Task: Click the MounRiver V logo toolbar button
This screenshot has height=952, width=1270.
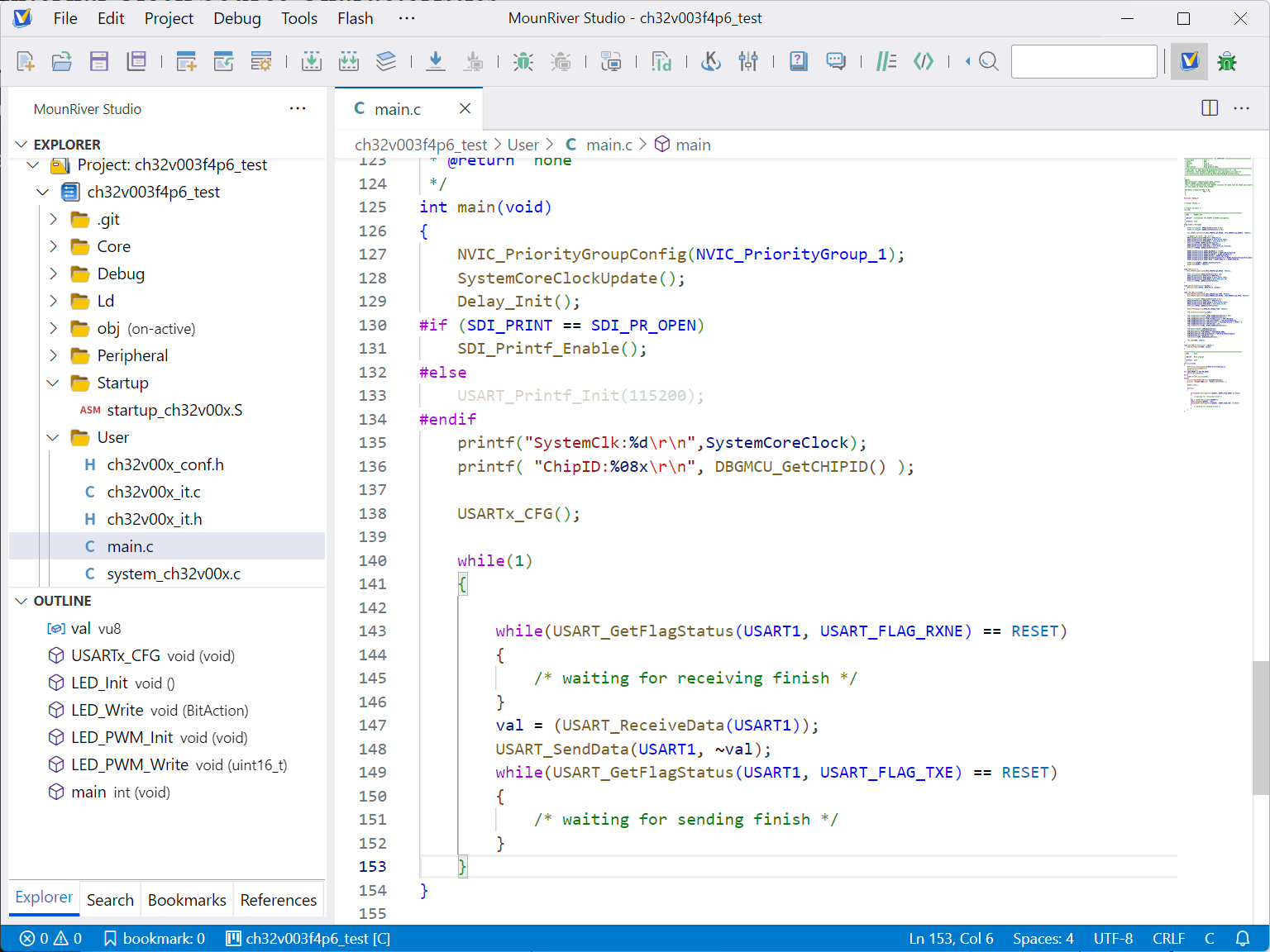Action: [1189, 61]
